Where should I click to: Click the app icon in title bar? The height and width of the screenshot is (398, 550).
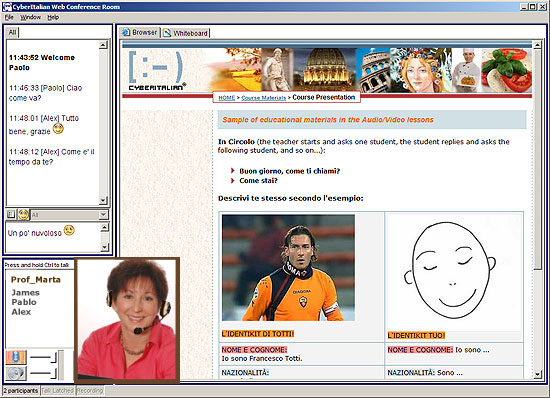pos(7,6)
